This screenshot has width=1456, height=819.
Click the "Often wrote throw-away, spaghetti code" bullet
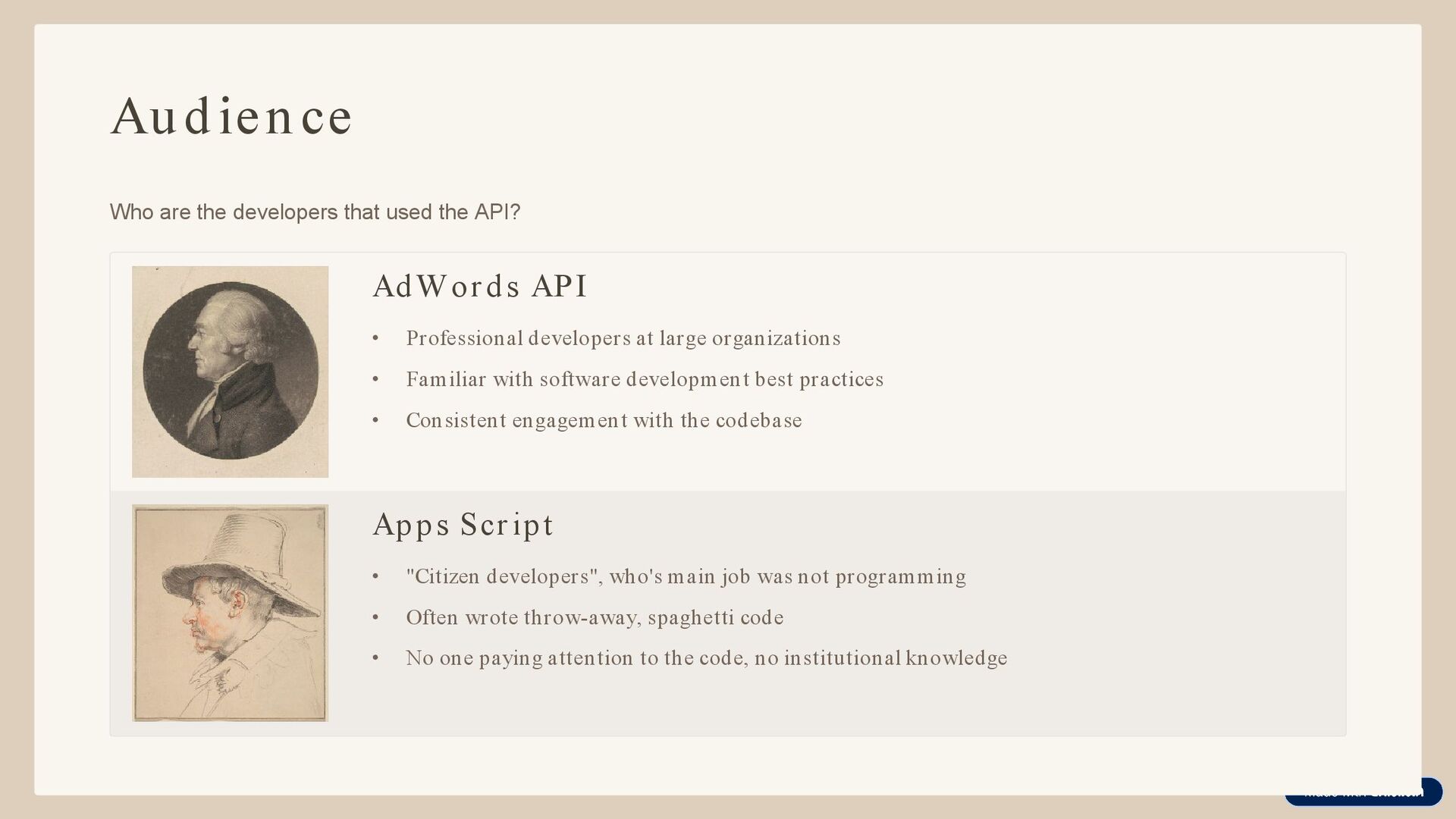click(x=594, y=617)
